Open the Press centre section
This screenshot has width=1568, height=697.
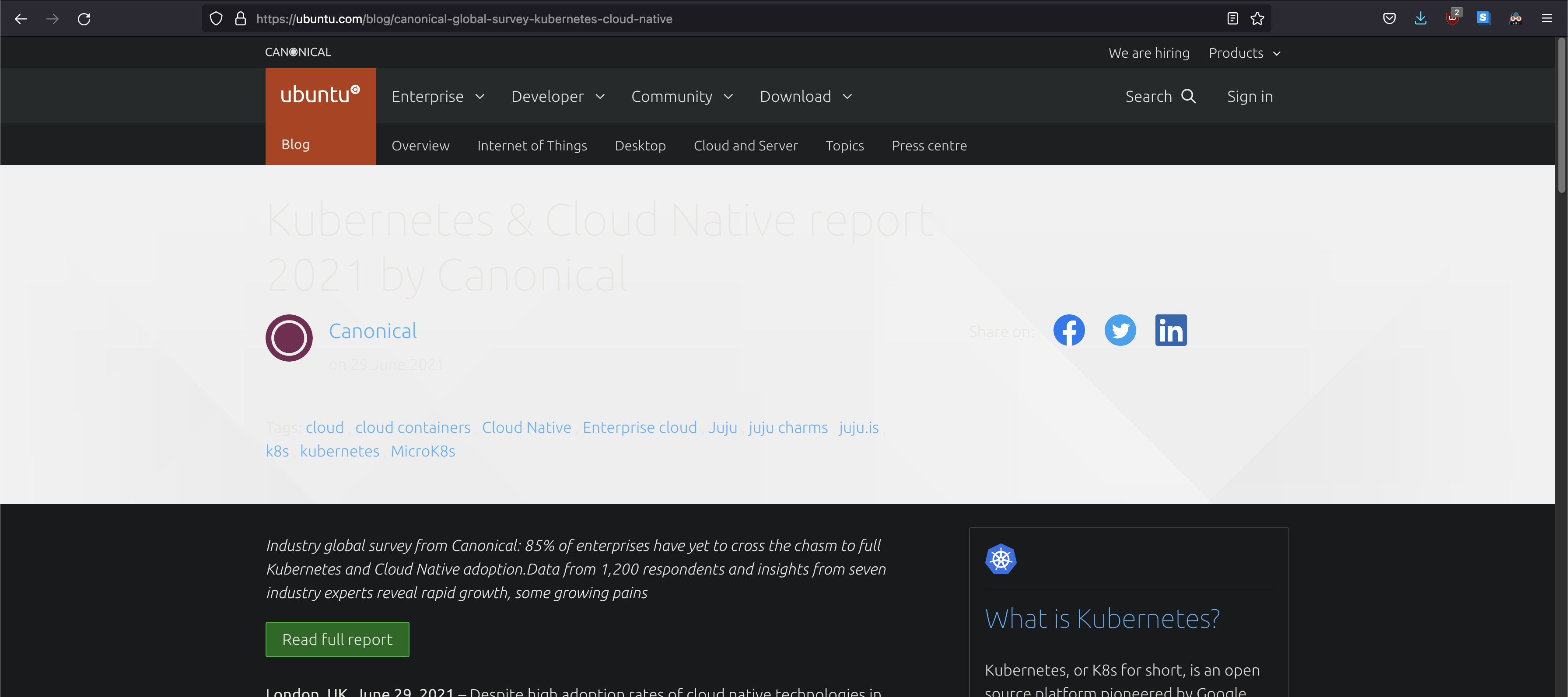click(x=929, y=145)
